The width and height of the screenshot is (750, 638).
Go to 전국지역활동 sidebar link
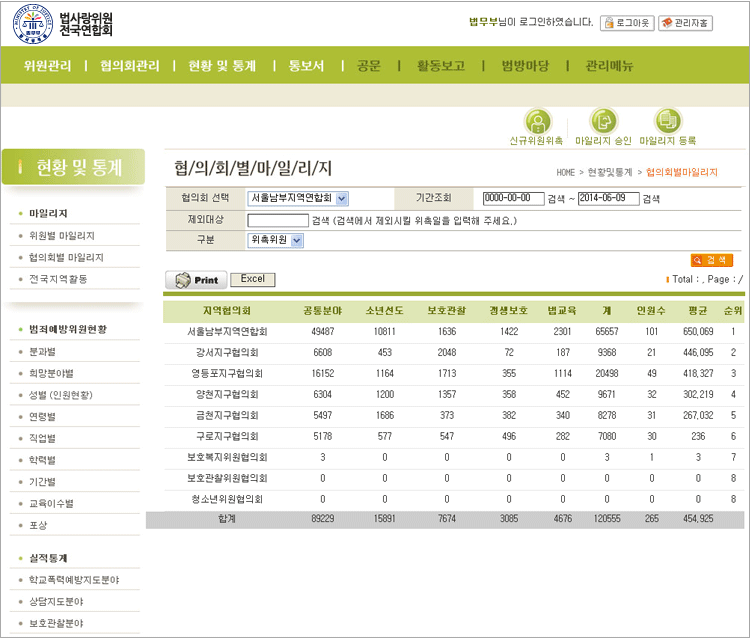(58, 279)
